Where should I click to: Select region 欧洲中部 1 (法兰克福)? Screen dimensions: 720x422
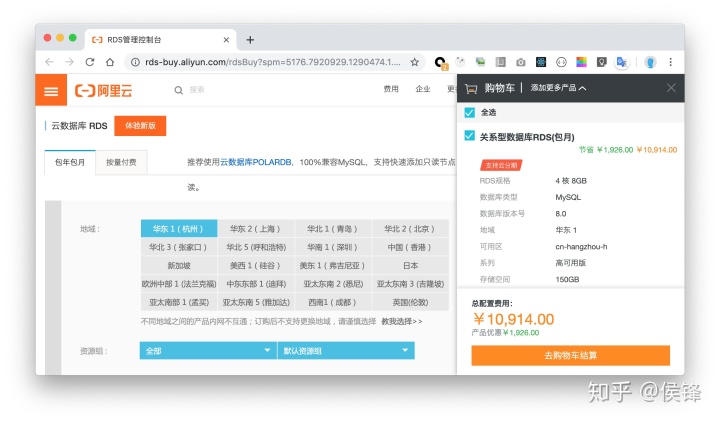tap(179, 284)
